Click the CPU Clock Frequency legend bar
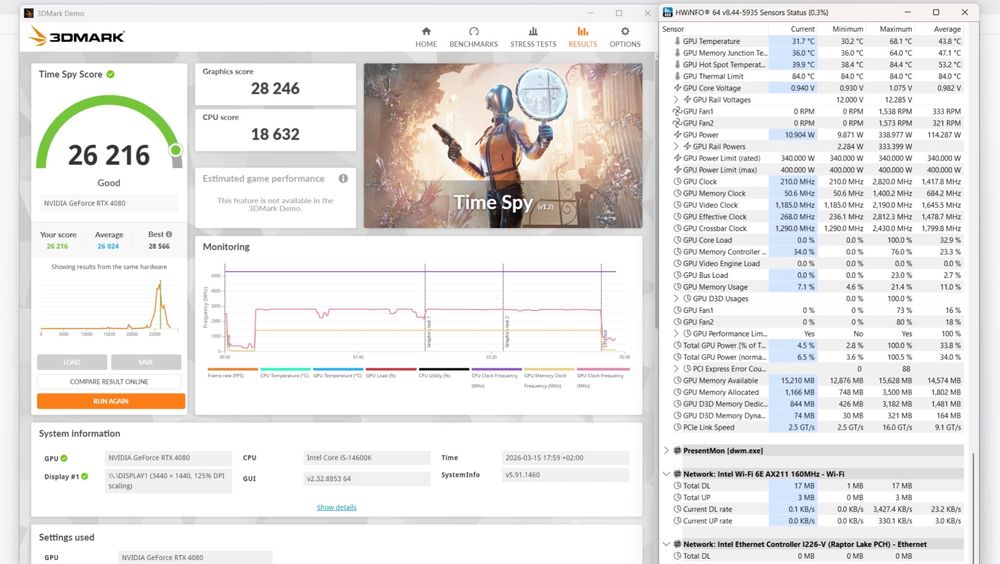Image resolution: width=1000 pixels, height=564 pixels. coord(497,369)
